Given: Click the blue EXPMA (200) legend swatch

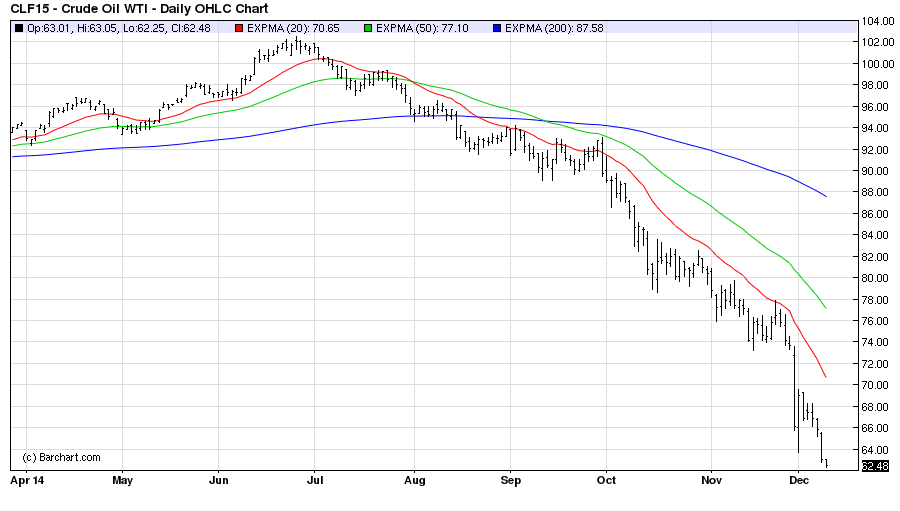Looking at the screenshot, I should pos(495,27).
